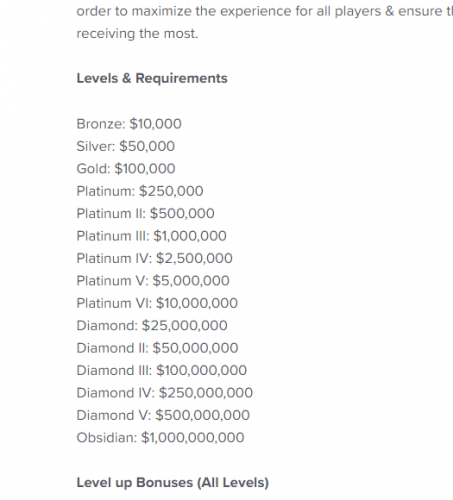
Task: Click the Platinum VI: $10,000,000 line
Action: [157, 303]
